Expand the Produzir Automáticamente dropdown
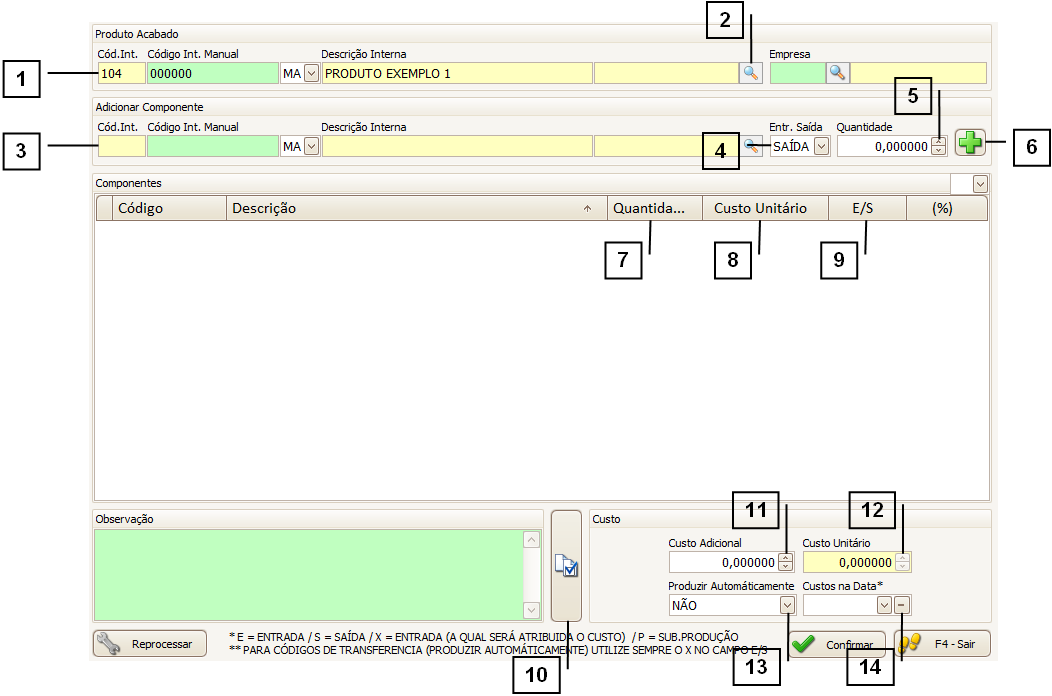This screenshot has width=1052, height=696. click(787, 605)
